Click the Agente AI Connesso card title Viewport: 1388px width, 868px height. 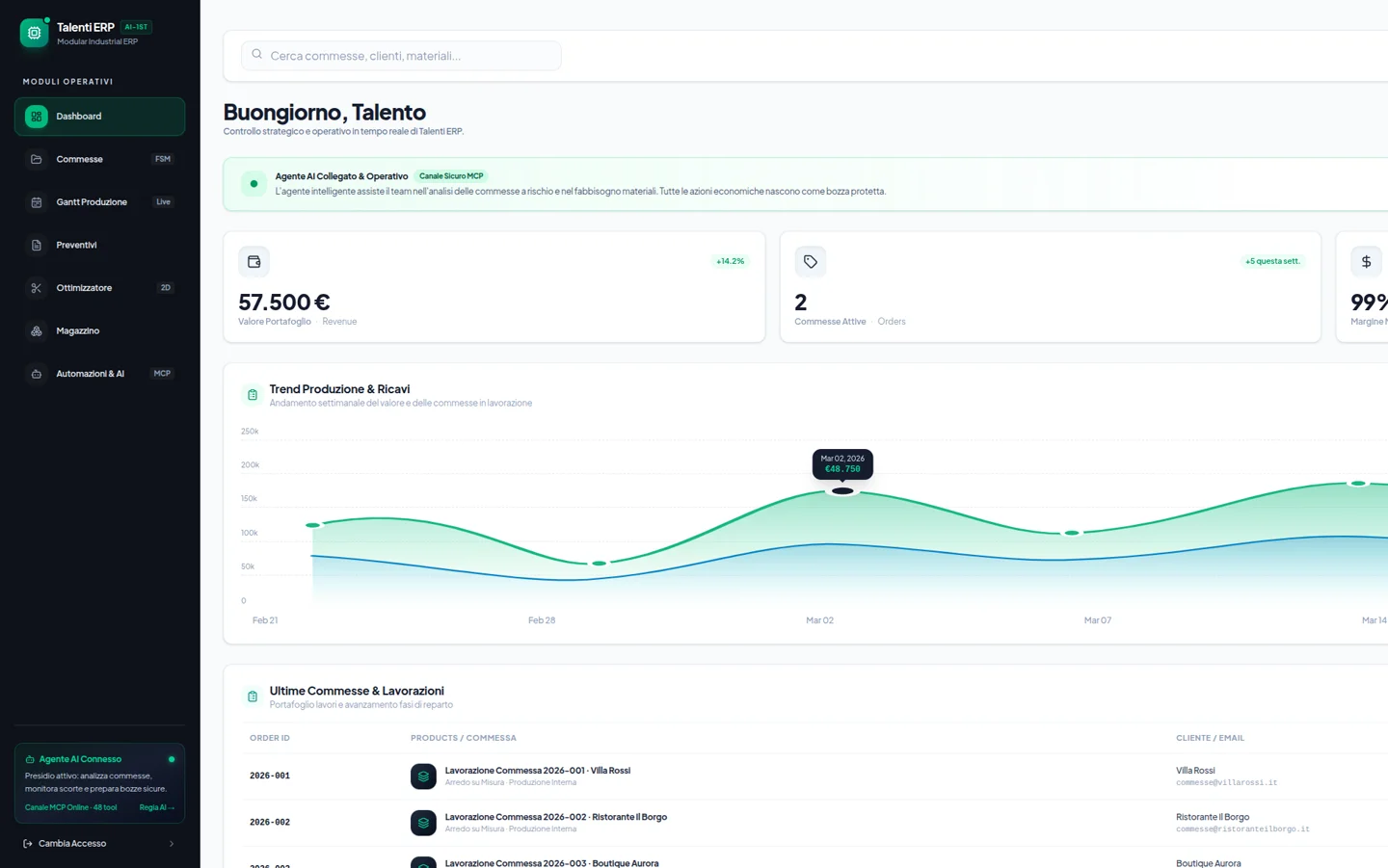(80, 759)
